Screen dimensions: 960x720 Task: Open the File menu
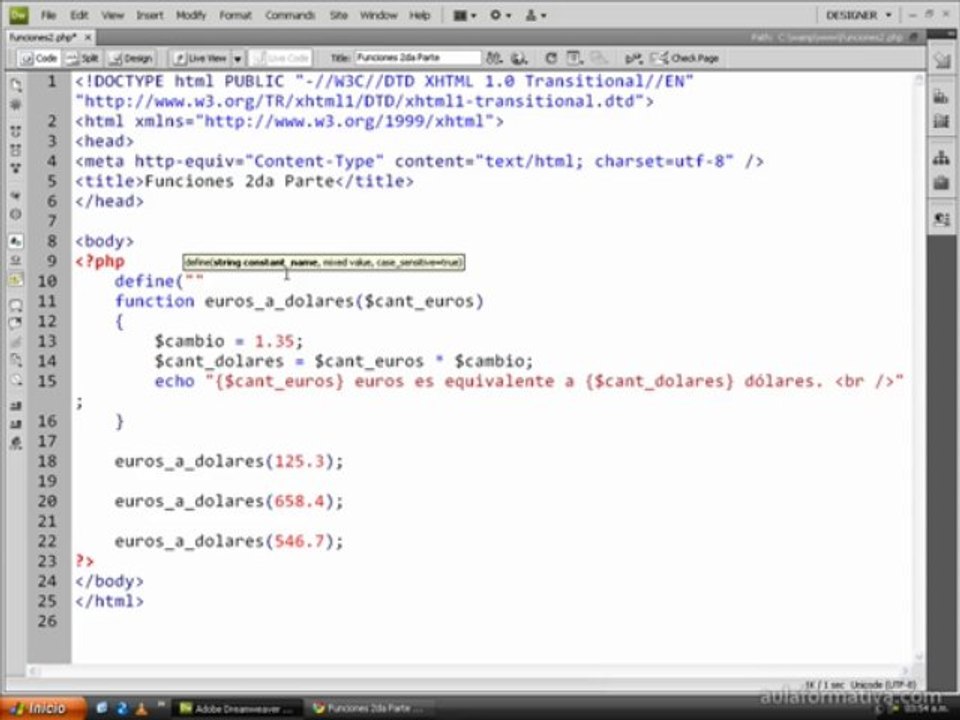(x=48, y=15)
